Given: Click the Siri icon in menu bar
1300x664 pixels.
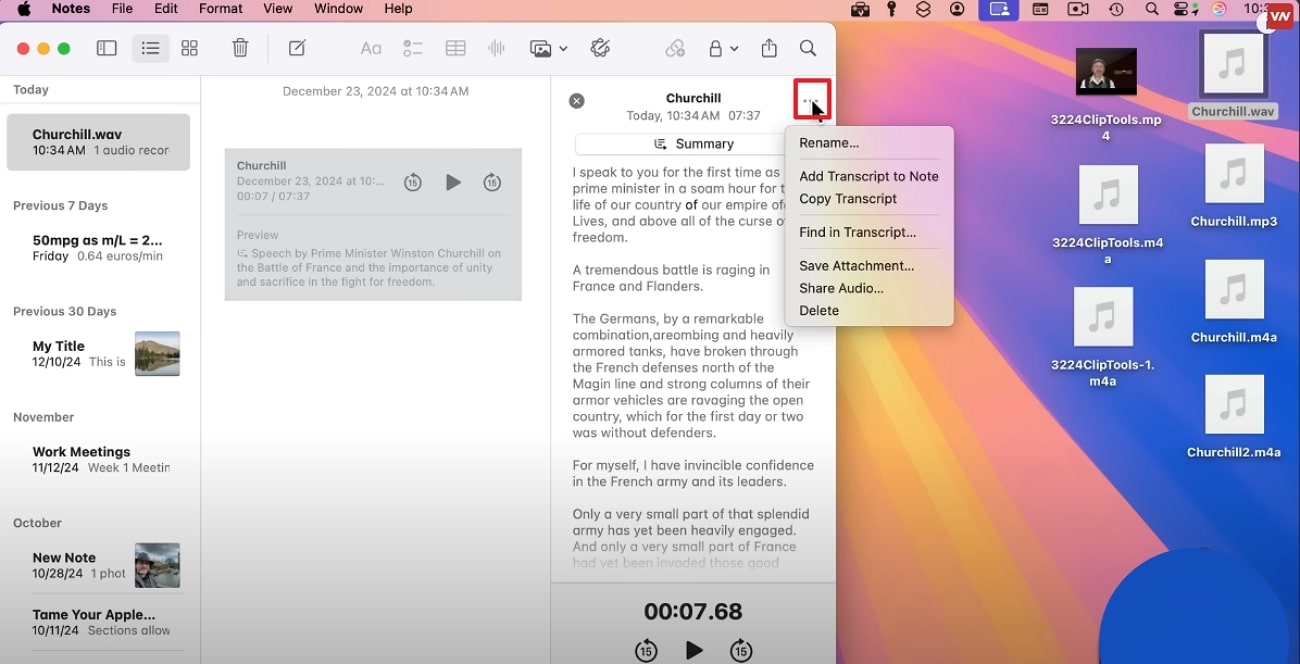Looking at the screenshot, I should point(1219,9).
